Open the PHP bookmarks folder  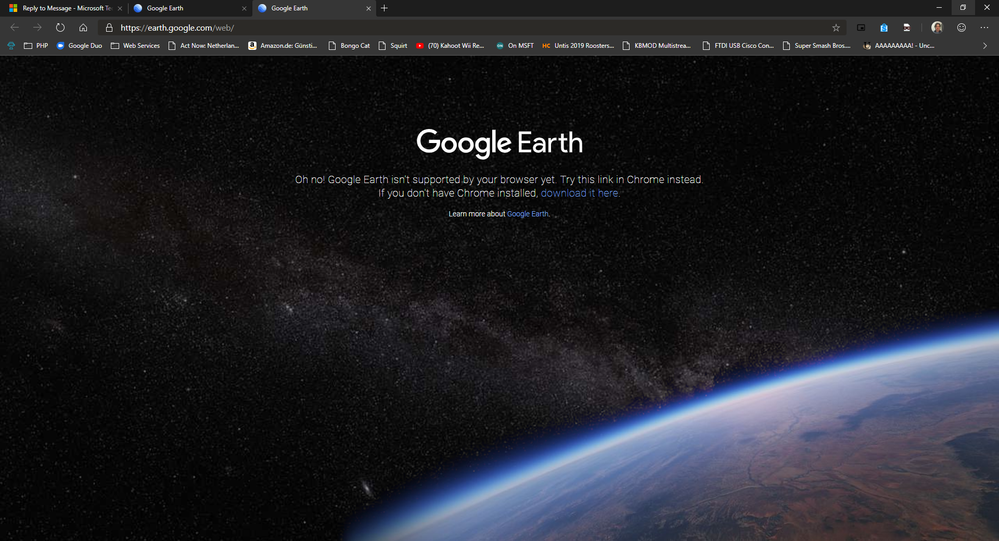[x=36, y=46]
